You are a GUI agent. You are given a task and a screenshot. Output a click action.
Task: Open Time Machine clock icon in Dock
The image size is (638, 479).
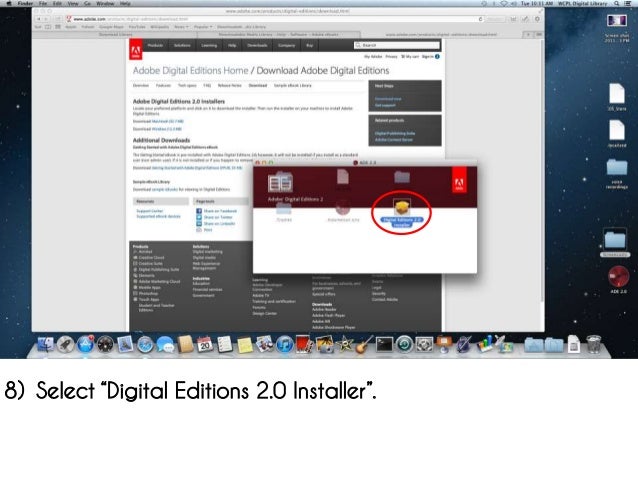(404, 345)
